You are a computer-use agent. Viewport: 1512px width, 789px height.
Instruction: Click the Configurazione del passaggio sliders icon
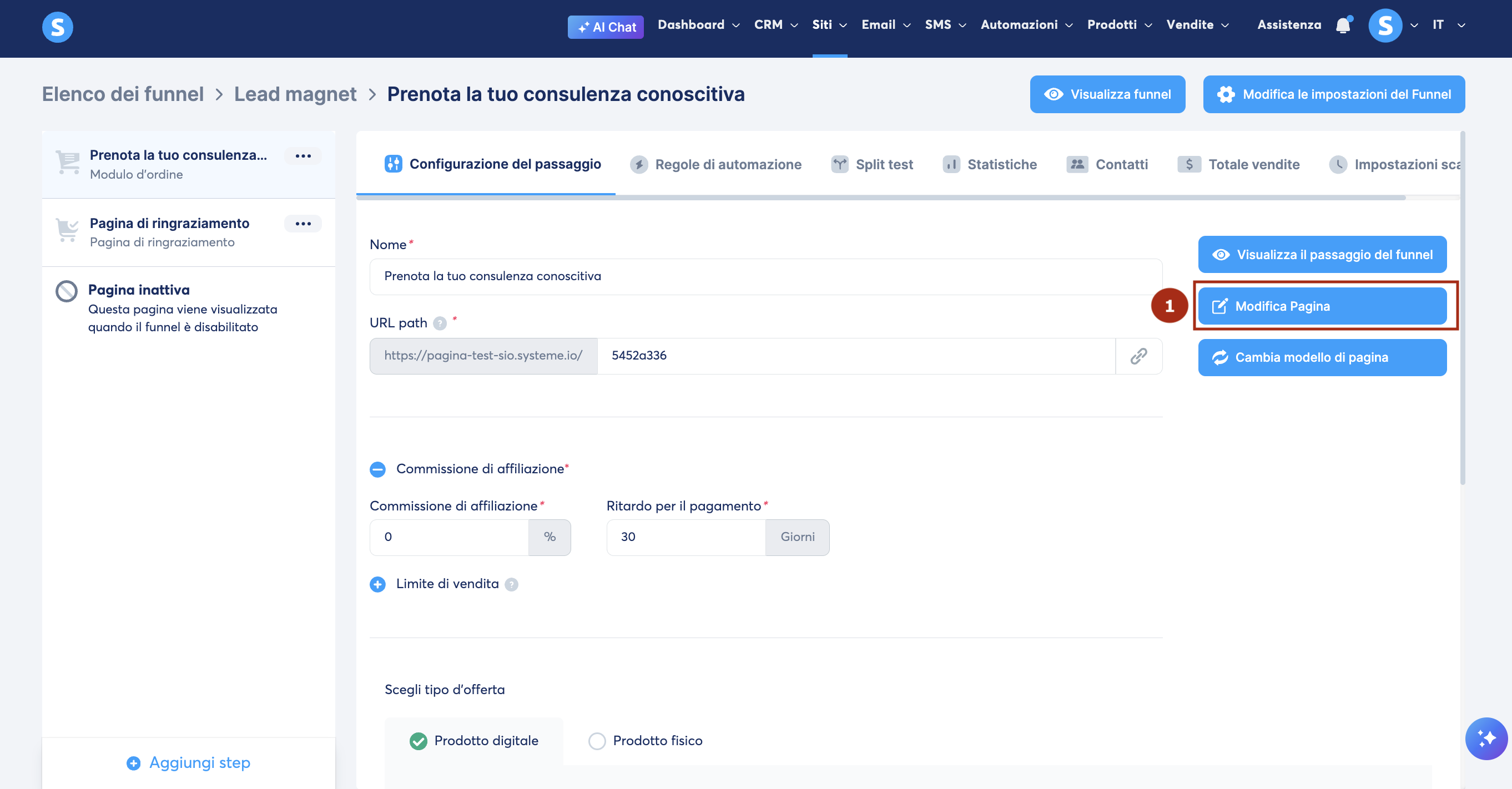[393, 164]
